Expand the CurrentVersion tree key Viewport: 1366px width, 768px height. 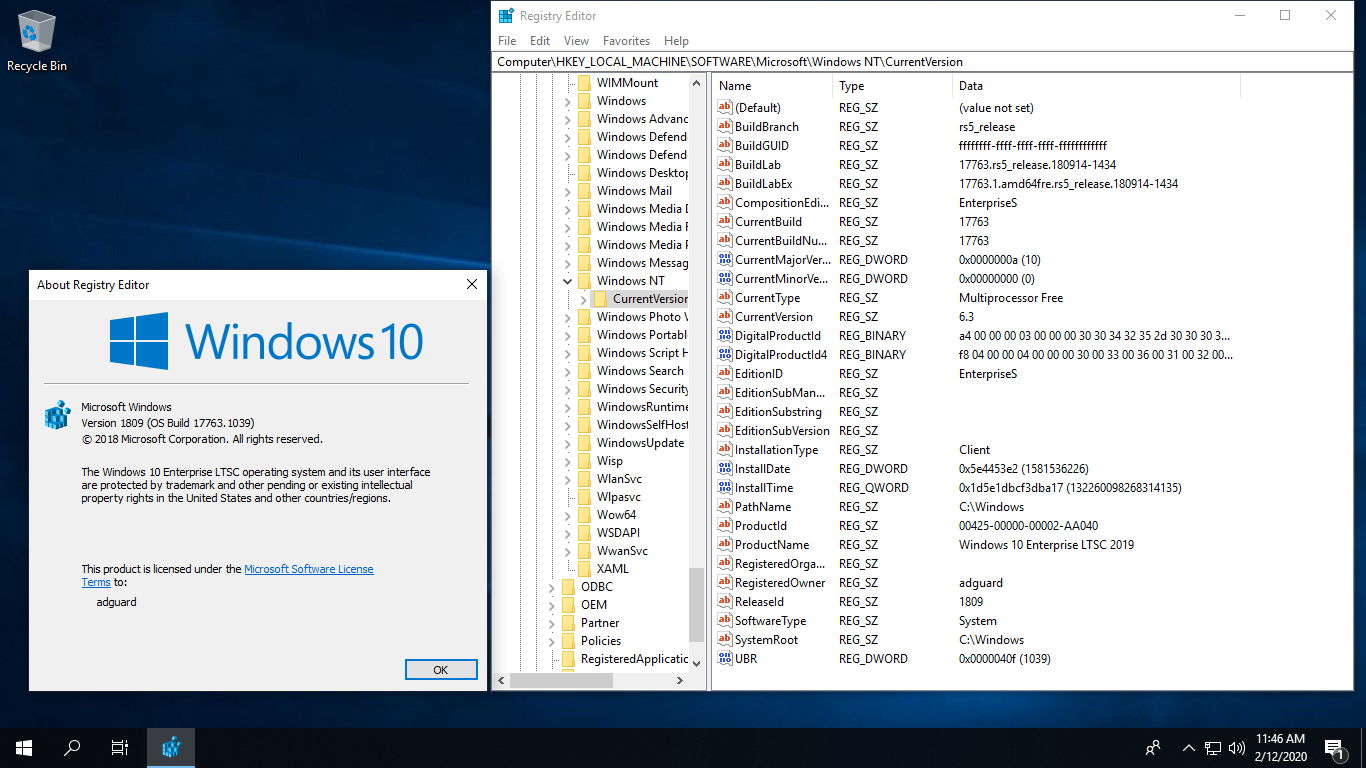(x=584, y=299)
